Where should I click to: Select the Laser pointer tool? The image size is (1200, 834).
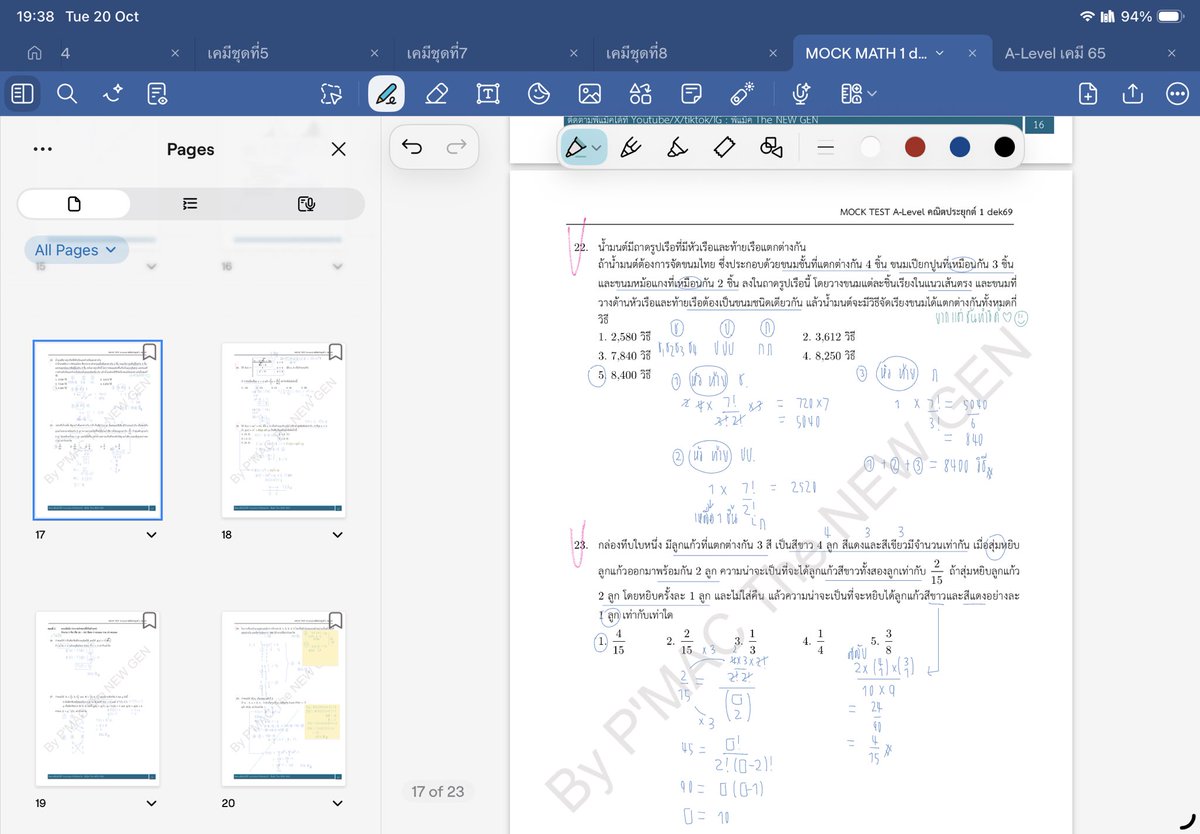point(741,94)
